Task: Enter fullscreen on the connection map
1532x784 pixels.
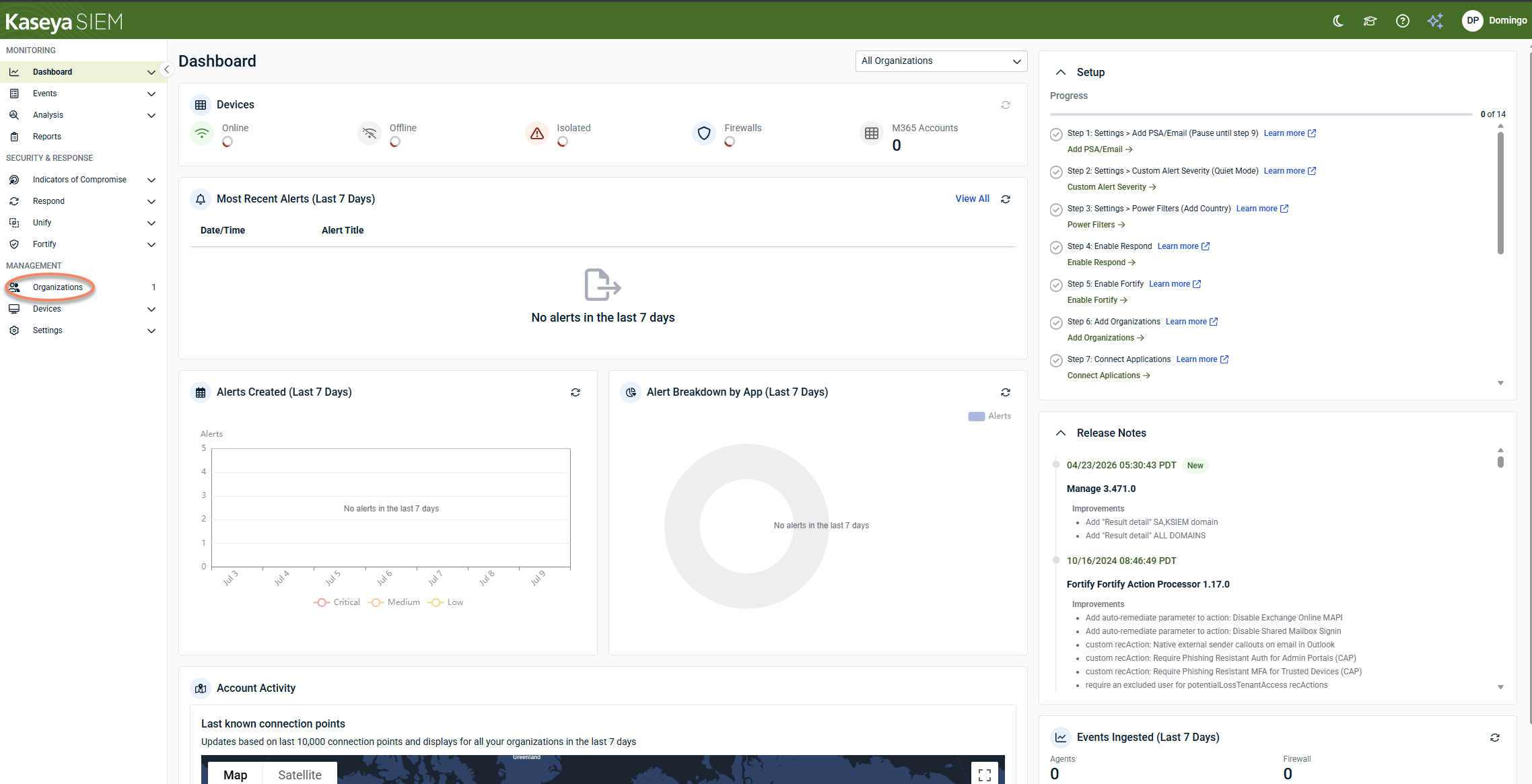Action: point(985,775)
